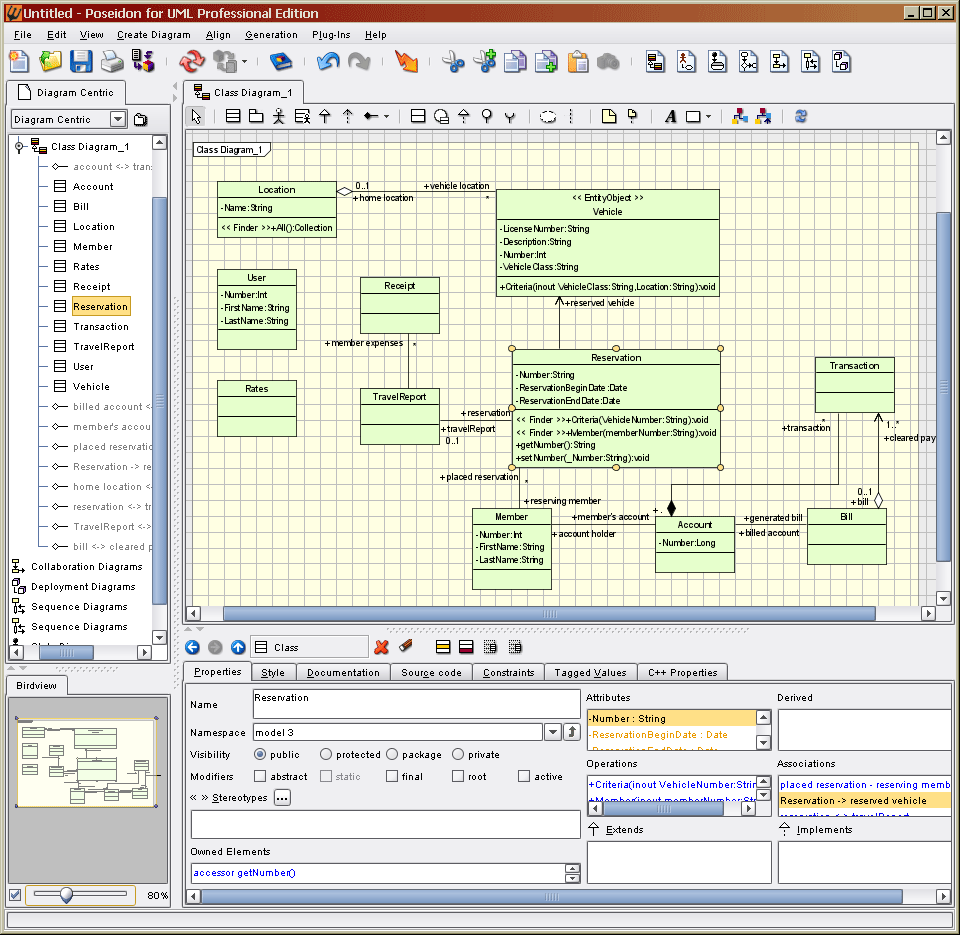Switch to the Documentation tab
The height and width of the screenshot is (935, 960).
[x=343, y=672]
